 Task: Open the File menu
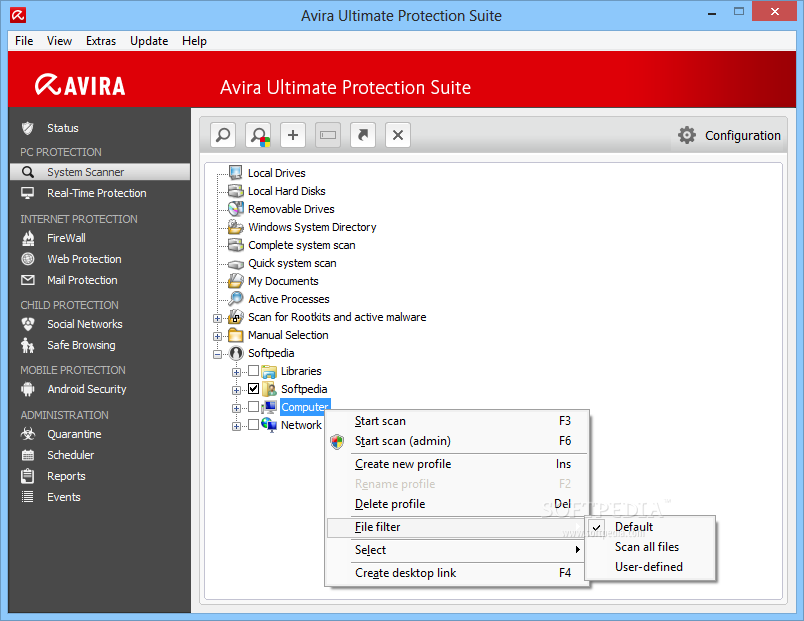pos(24,41)
